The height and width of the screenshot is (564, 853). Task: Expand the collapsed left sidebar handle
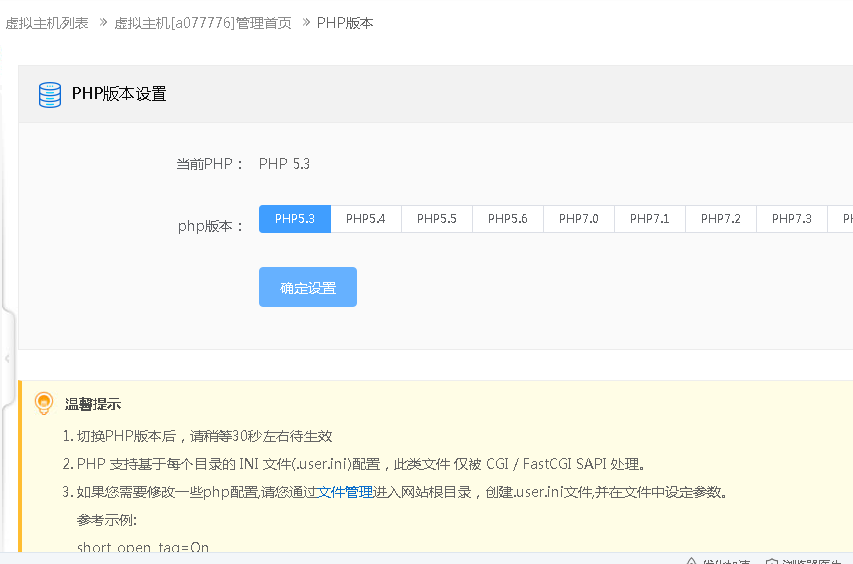point(7,357)
